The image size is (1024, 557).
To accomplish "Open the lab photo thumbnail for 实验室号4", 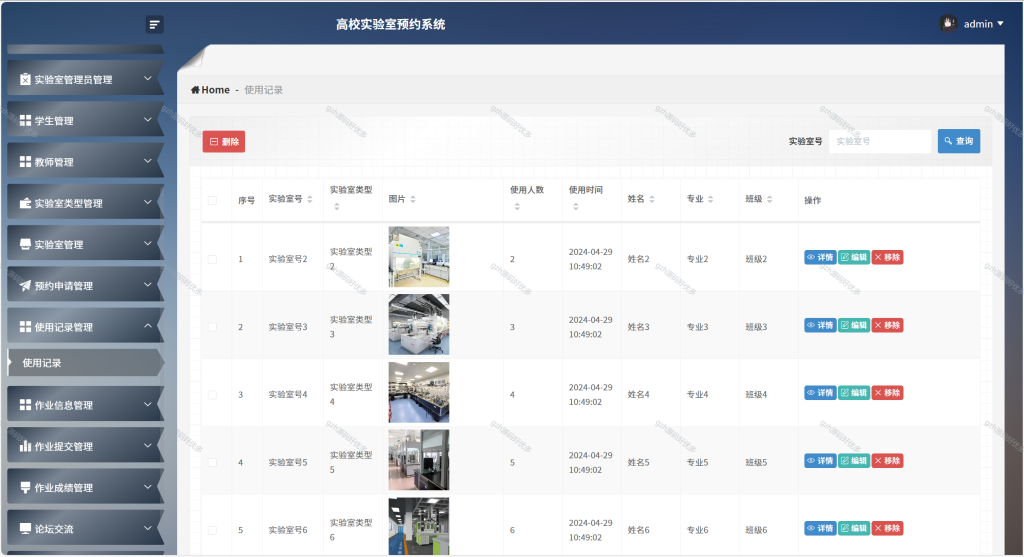I will coord(419,392).
